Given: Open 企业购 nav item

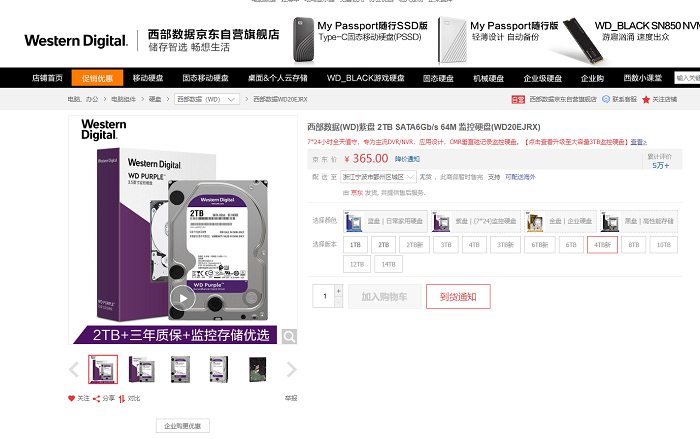Looking at the screenshot, I should pos(592,78).
